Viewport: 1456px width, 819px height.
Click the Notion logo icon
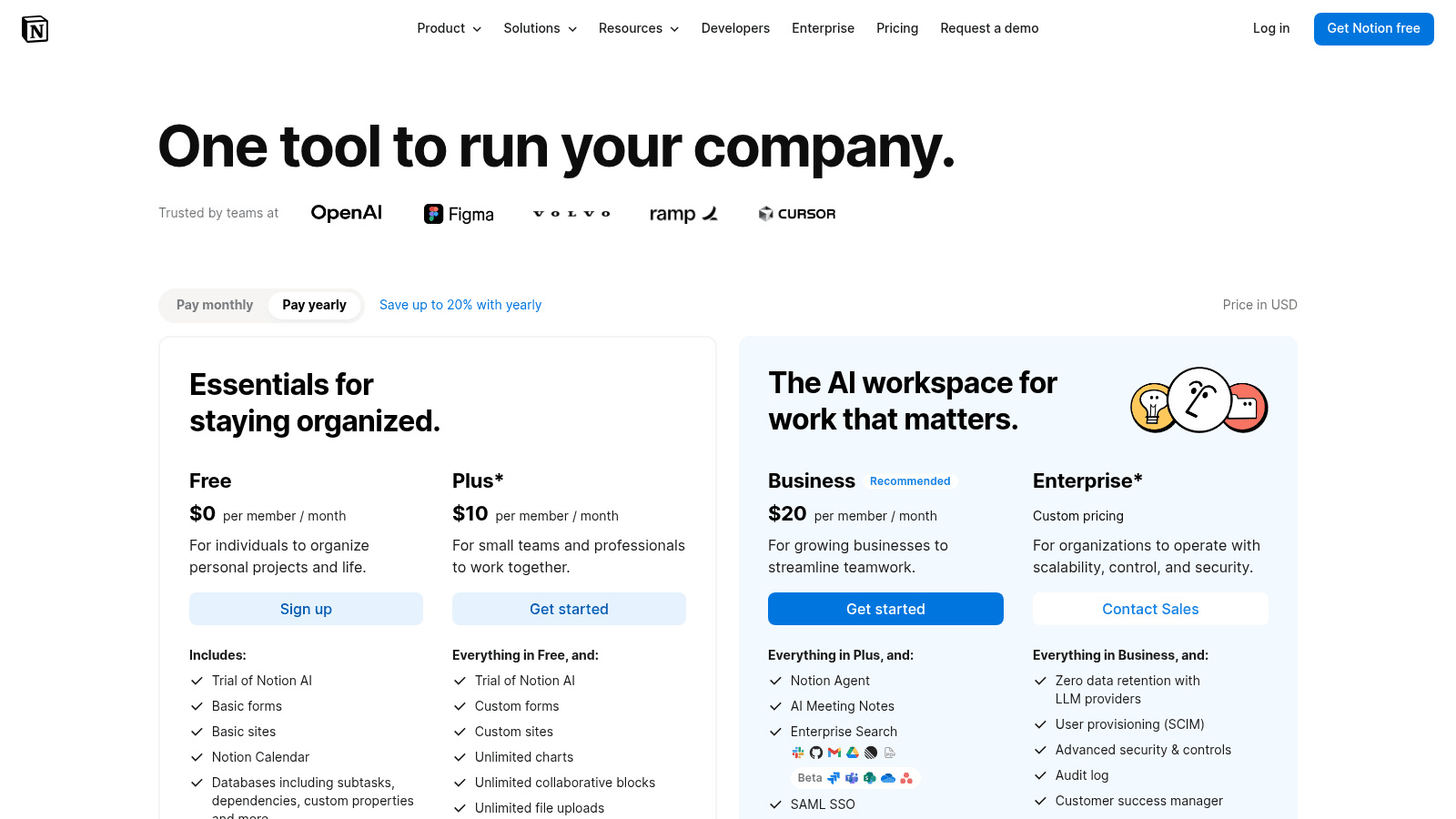pyautogui.click(x=35, y=29)
